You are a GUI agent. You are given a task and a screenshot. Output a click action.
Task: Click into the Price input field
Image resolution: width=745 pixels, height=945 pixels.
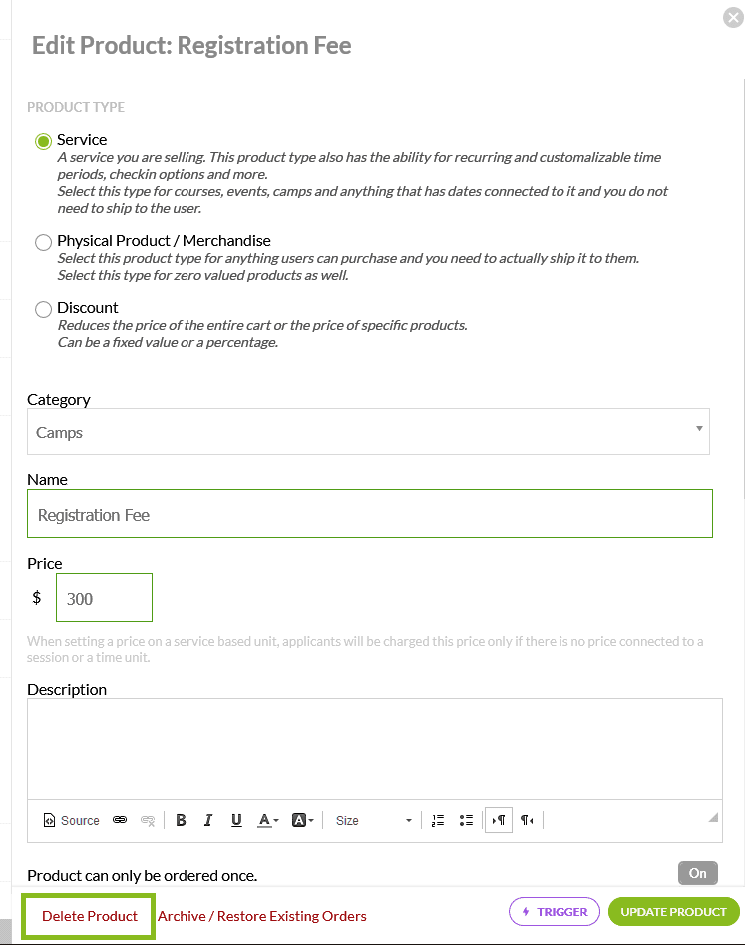pos(104,598)
